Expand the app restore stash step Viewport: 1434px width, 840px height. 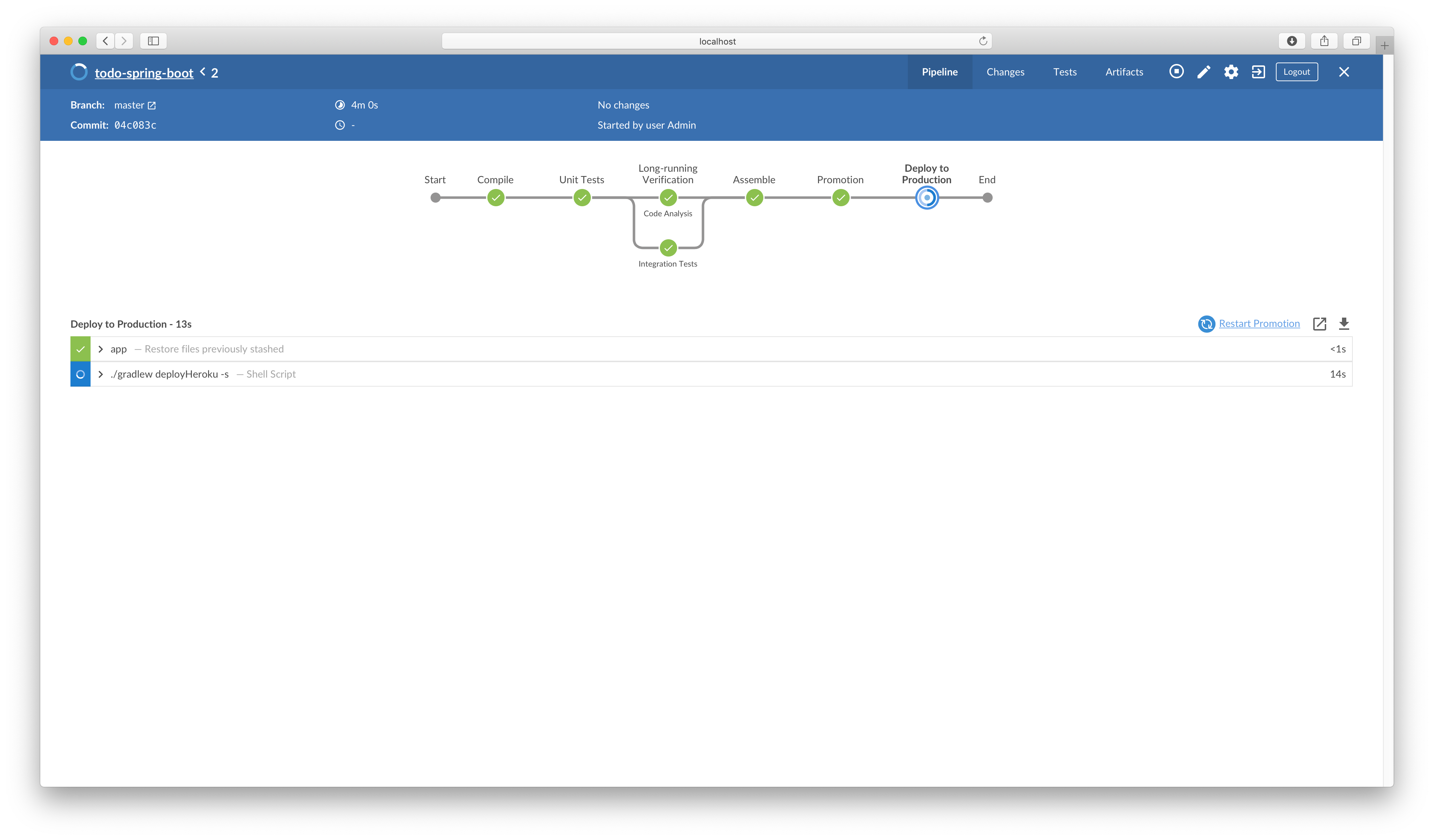click(x=101, y=349)
